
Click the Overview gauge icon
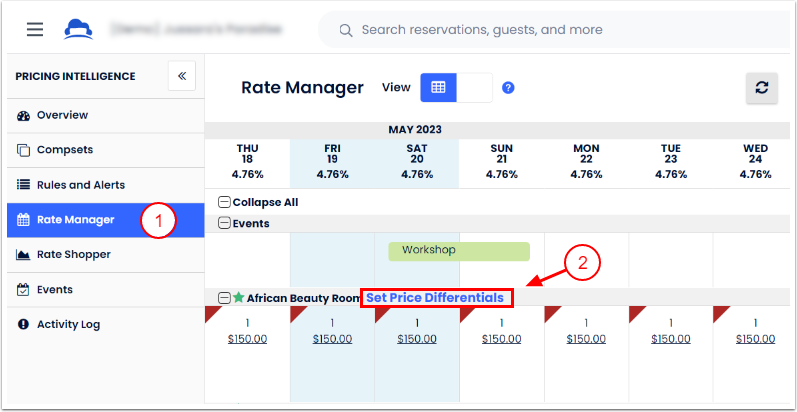[23, 116]
